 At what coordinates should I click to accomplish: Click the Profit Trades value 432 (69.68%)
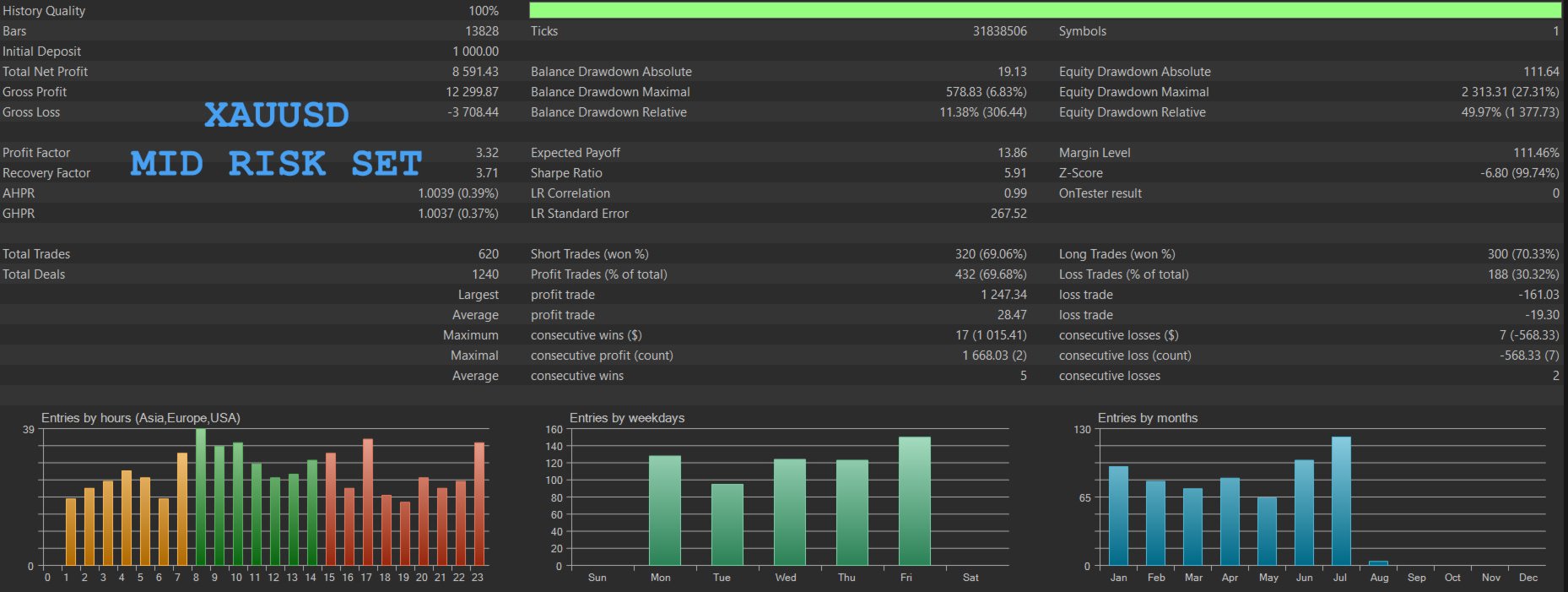coord(991,274)
